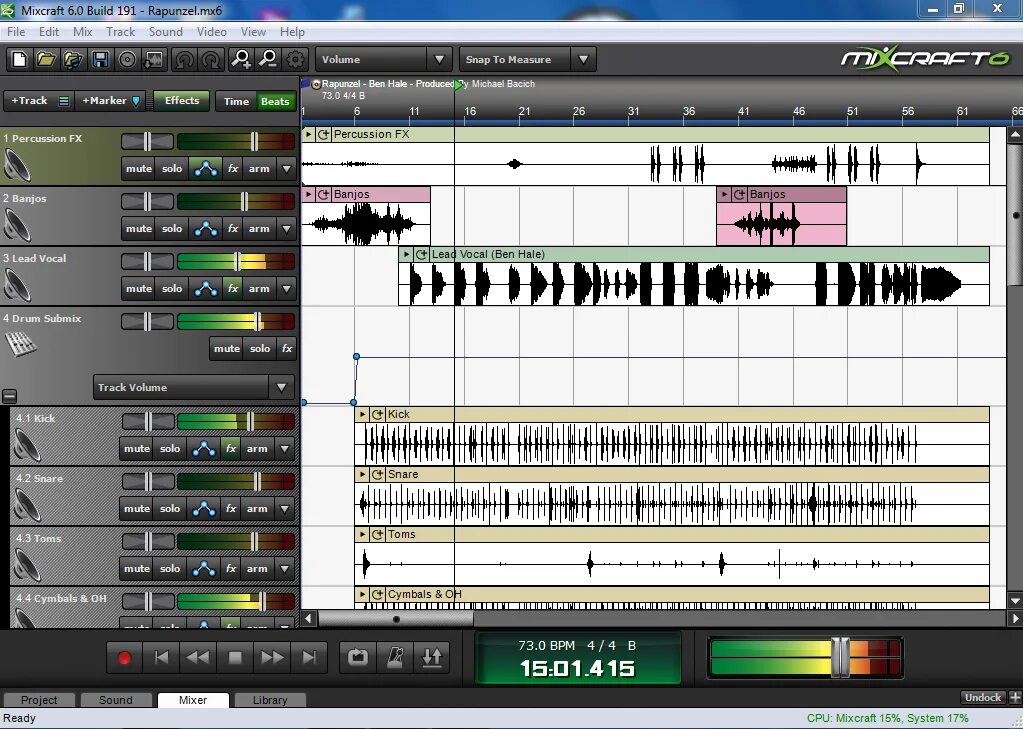Click the Lead Vocal track volume slider
This screenshot has width=1023, height=729.
pyautogui.click(x=237, y=262)
